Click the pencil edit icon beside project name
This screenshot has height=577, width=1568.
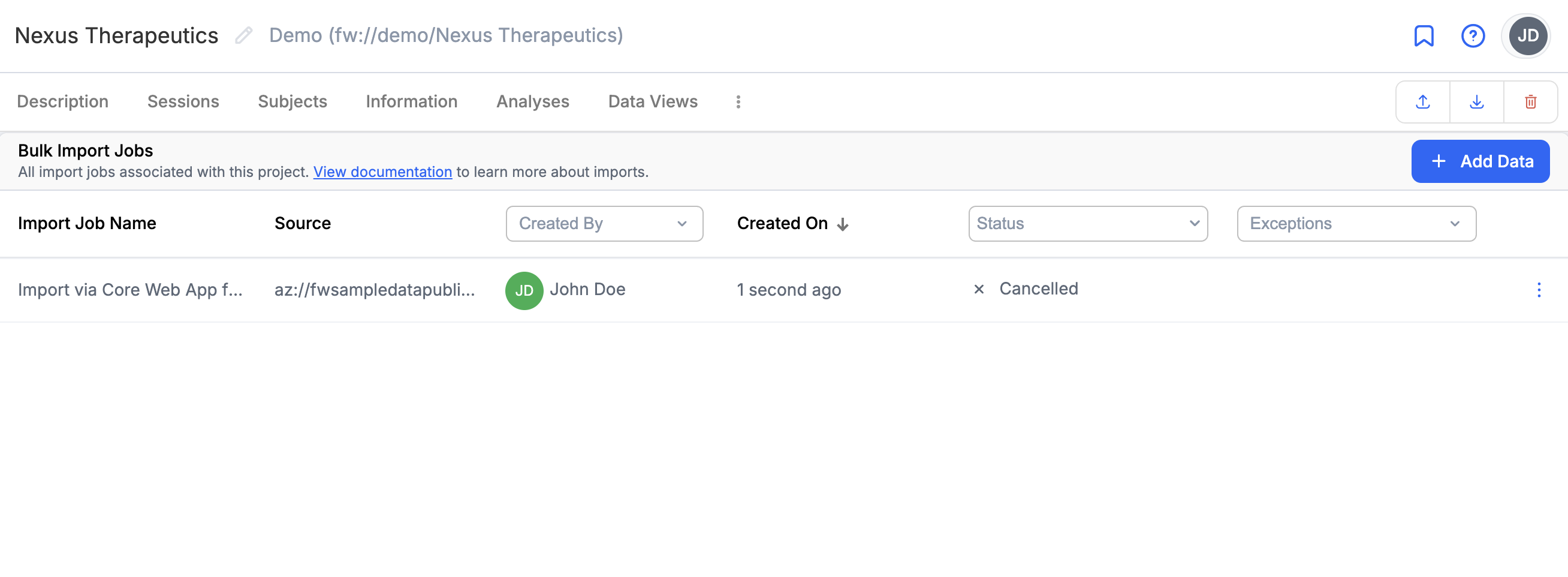click(x=243, y=35)
